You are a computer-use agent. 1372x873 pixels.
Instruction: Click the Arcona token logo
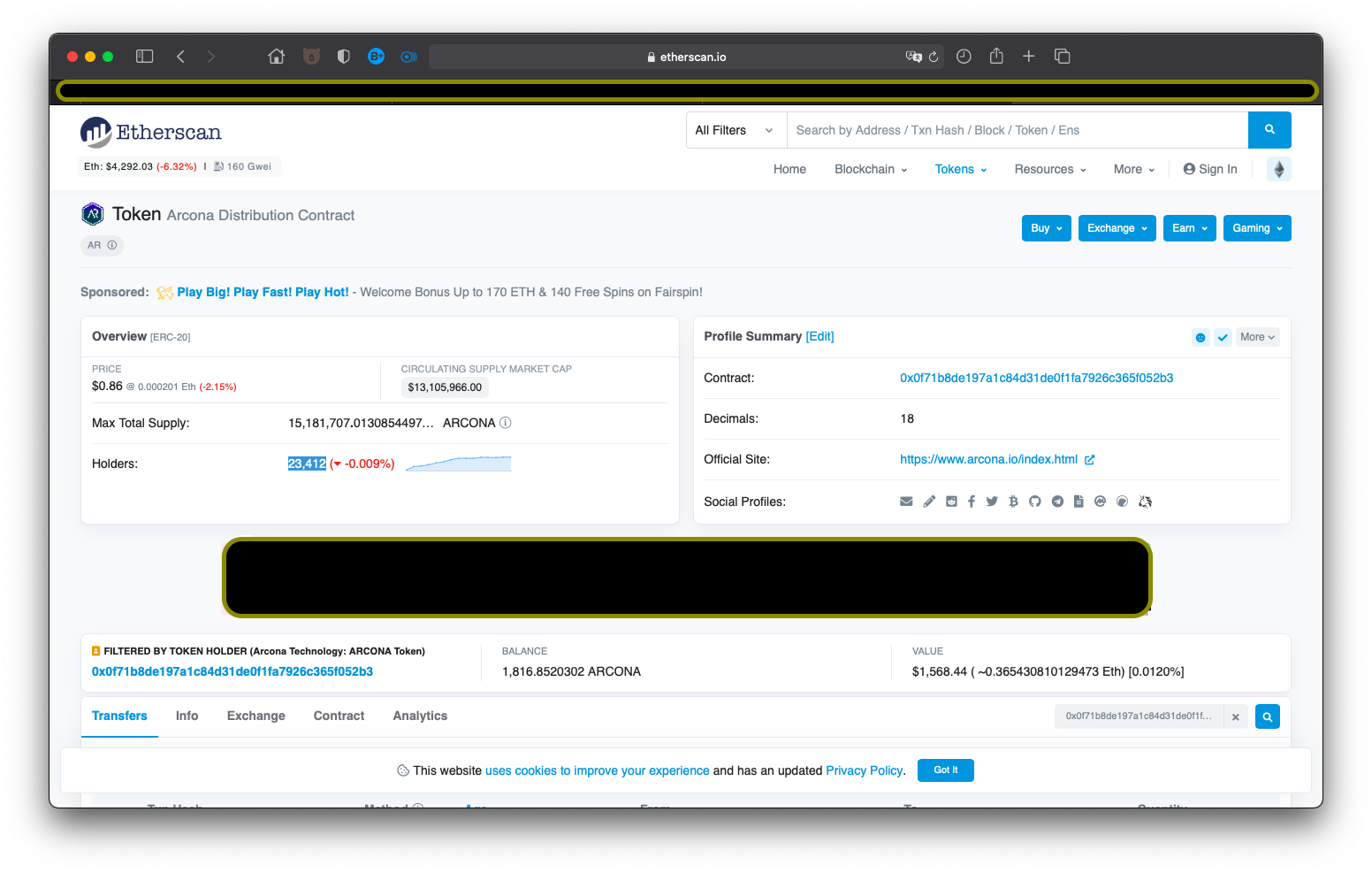(93, 214)
